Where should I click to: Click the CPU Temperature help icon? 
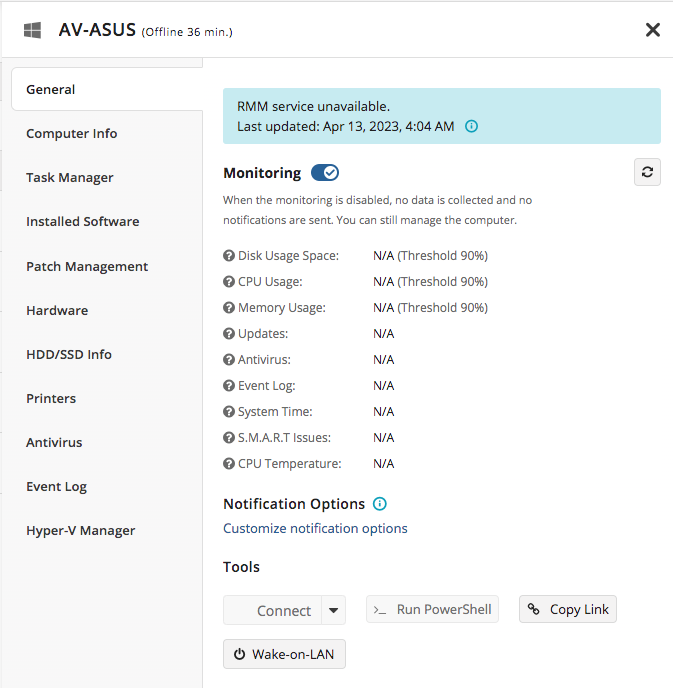(229, 464)
